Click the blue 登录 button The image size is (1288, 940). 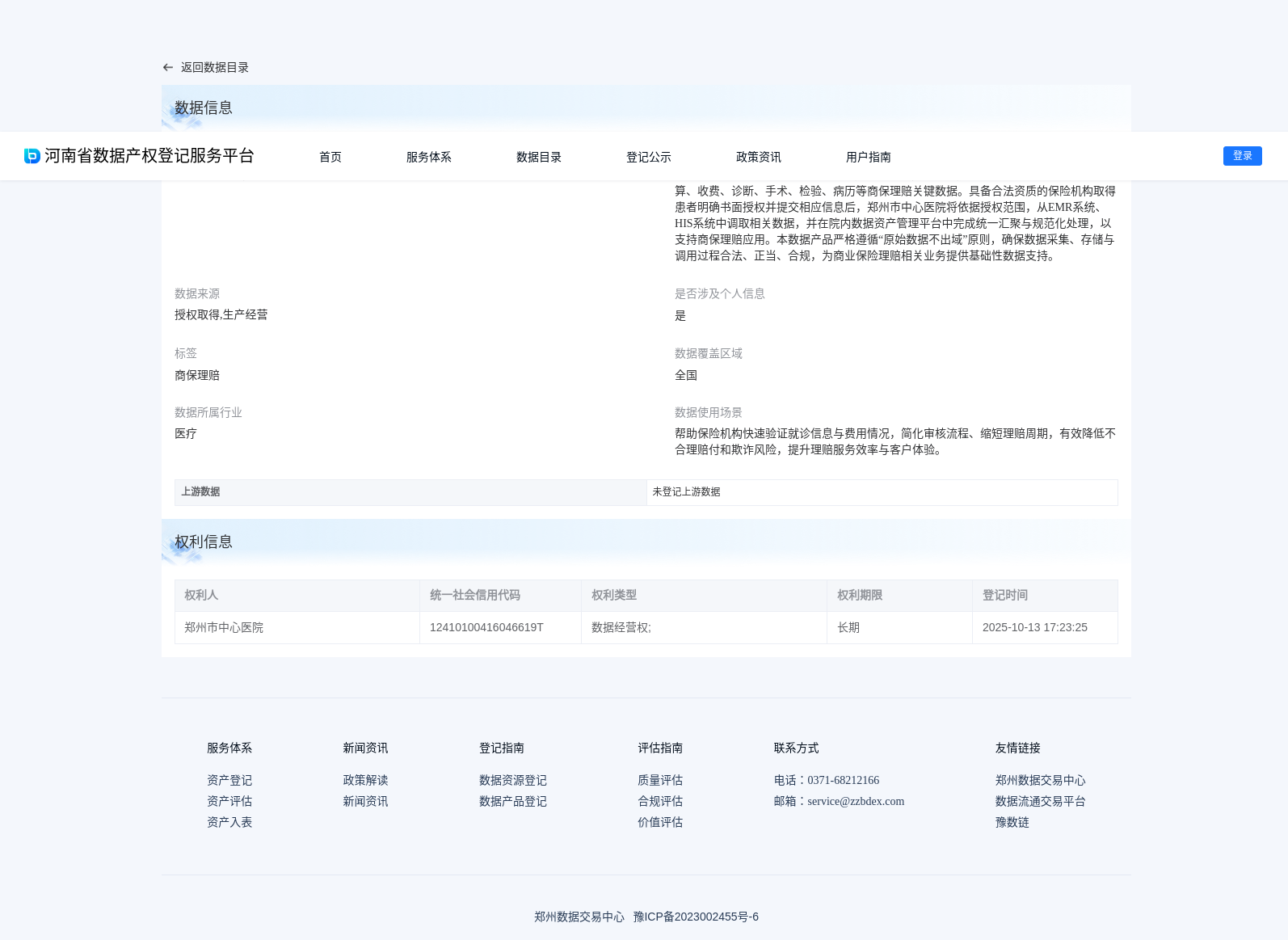[1243, 156]
